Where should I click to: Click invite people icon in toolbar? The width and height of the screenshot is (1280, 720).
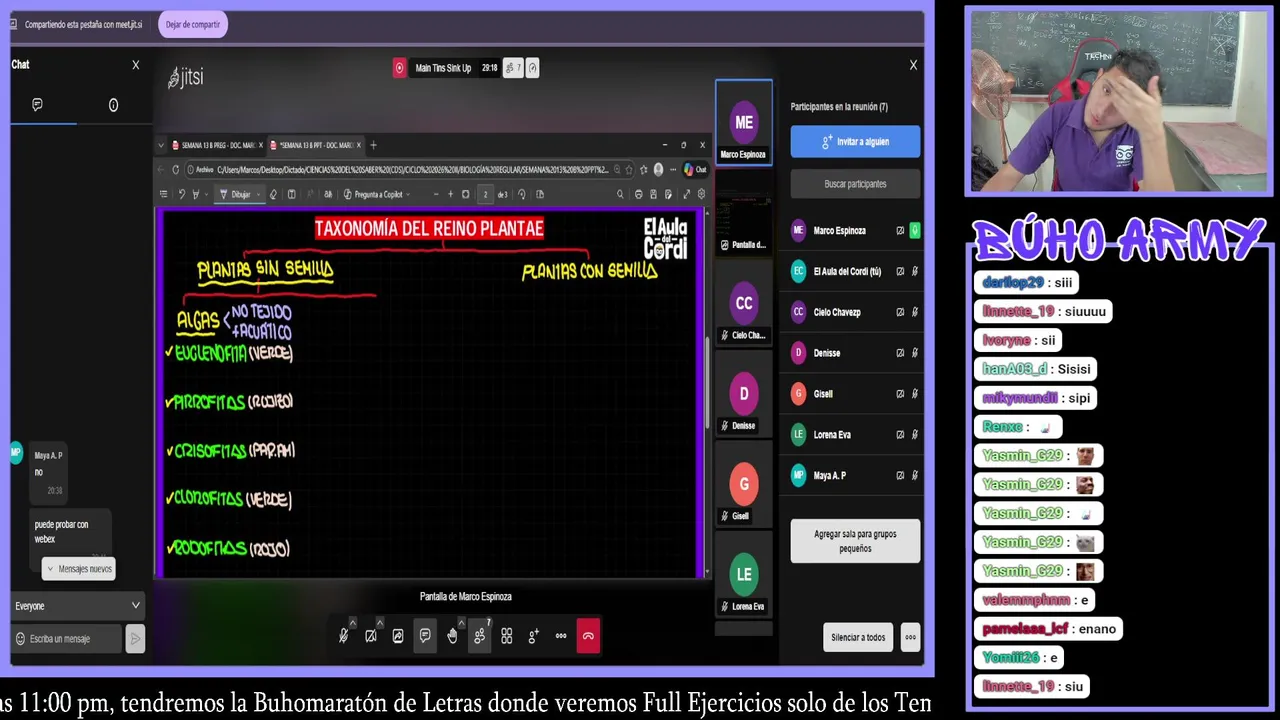tap(534, 636)
